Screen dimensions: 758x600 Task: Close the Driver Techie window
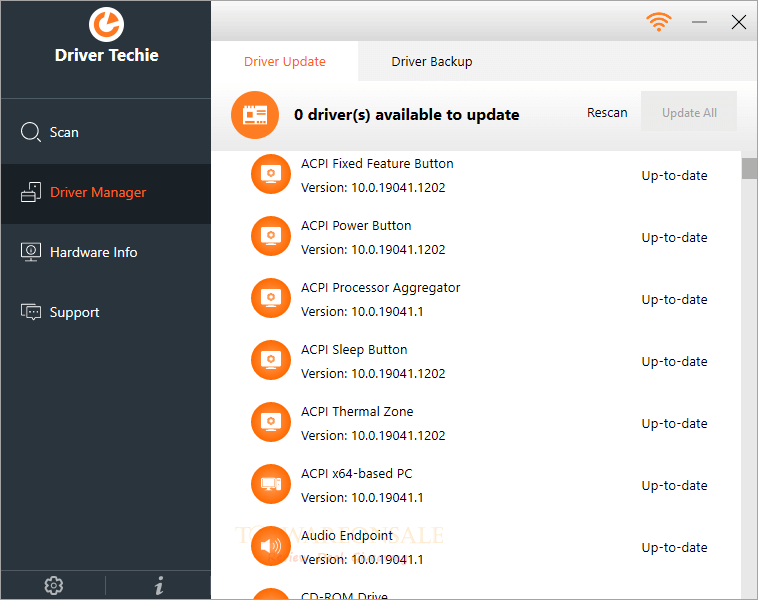click(739, 22)
